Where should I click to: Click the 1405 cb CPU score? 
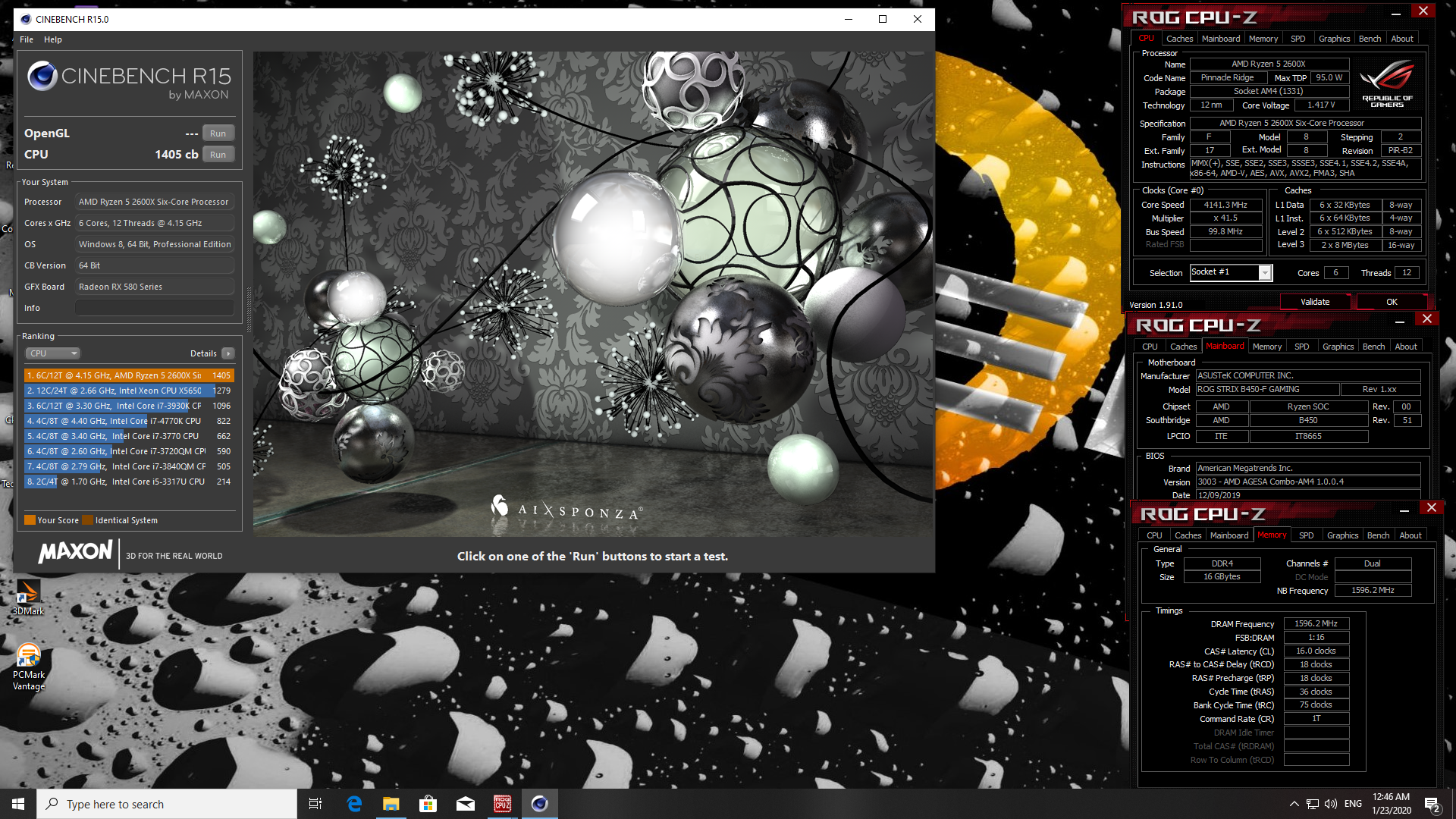(177, 155)
